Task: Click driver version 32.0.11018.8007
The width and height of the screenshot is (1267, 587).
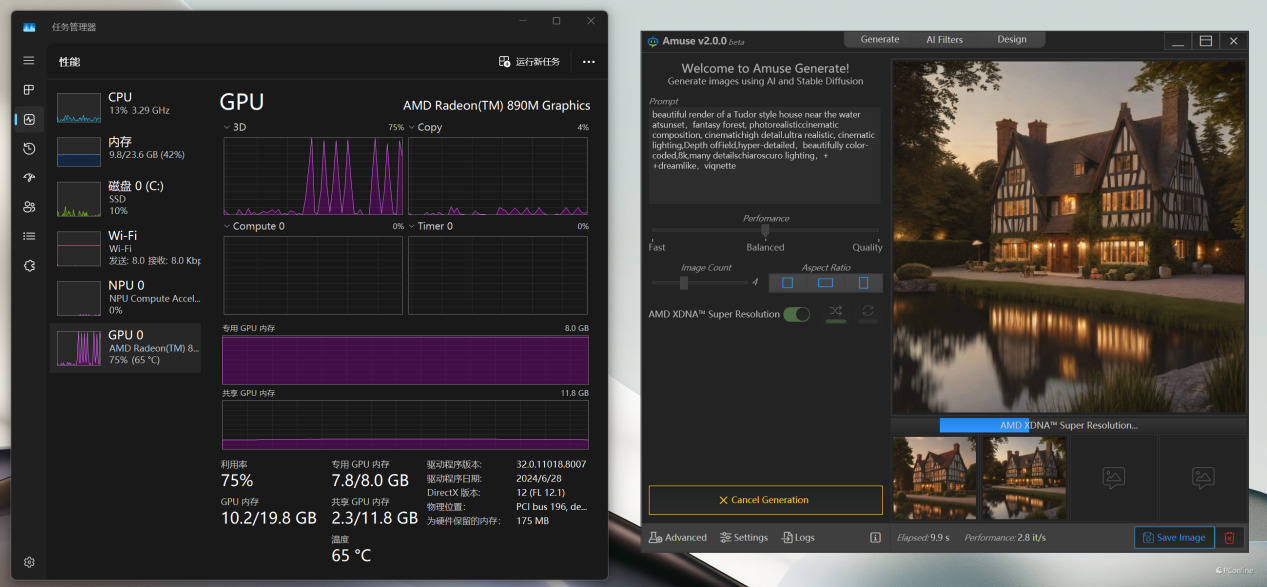Action: point(551,464)
